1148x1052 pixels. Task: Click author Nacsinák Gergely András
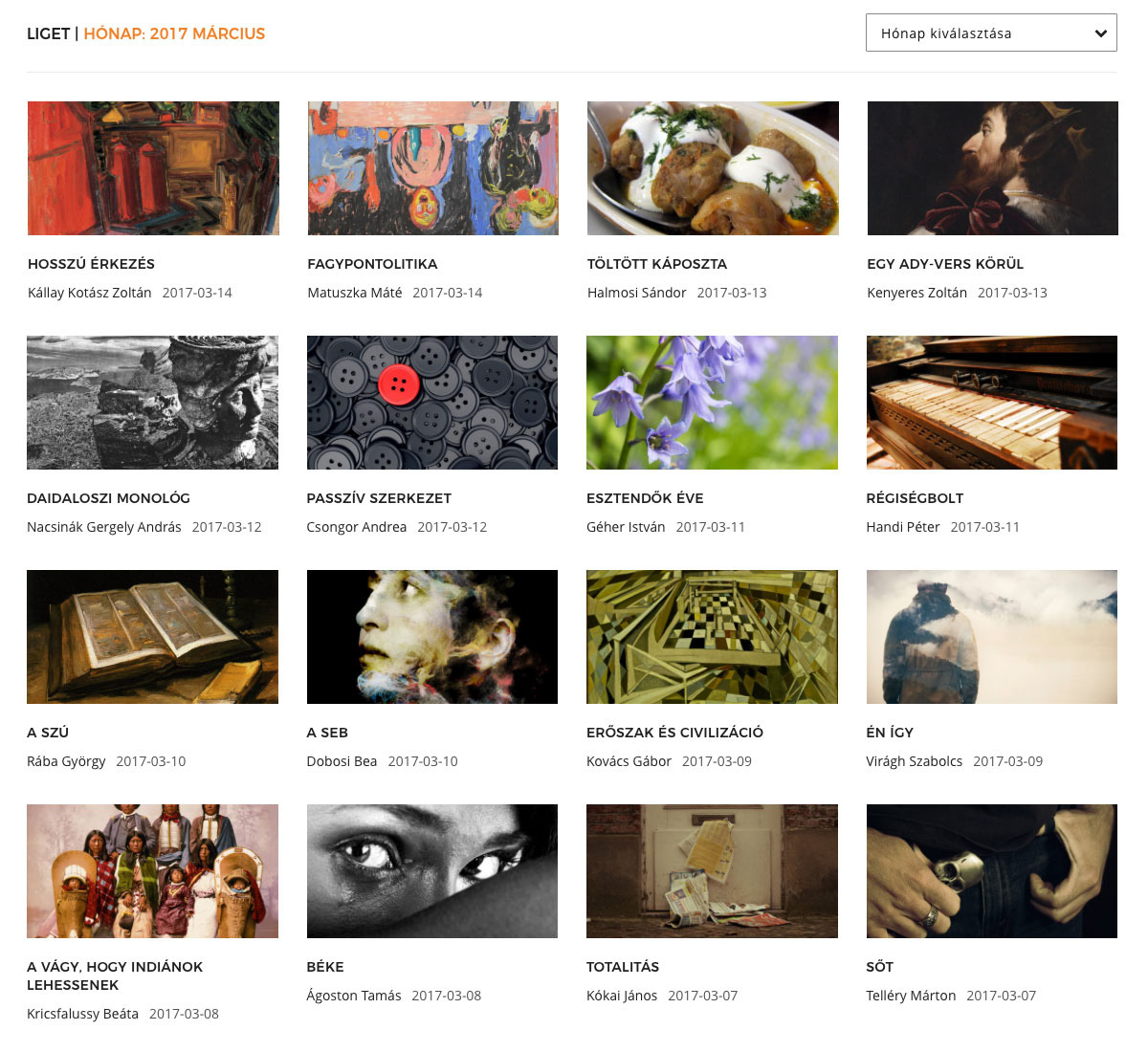(104, 527)
